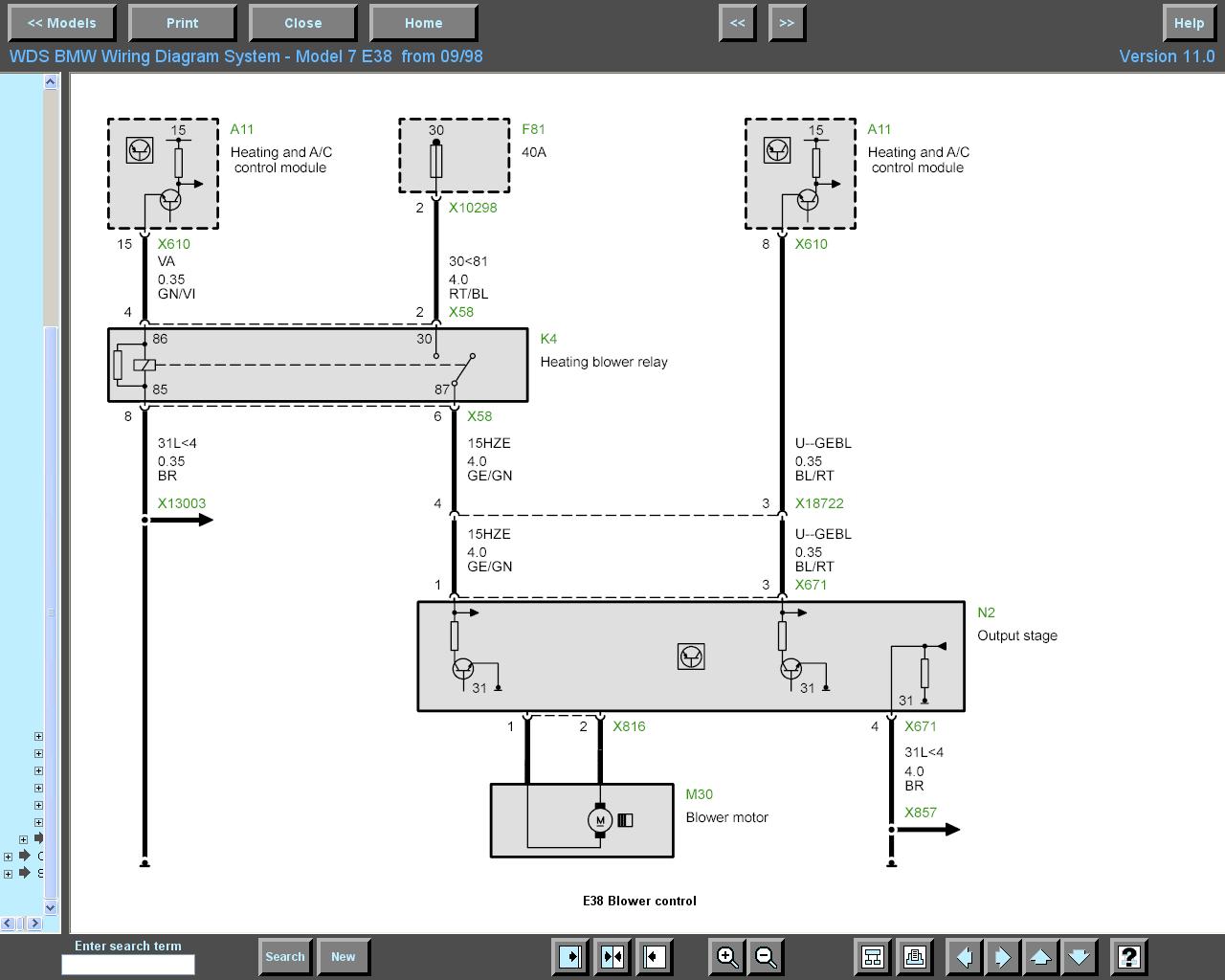Image resolution: width=1225 pixels, height=980 pixels.
Task: Click the next page '>>' button
Action: pos(787,23)
